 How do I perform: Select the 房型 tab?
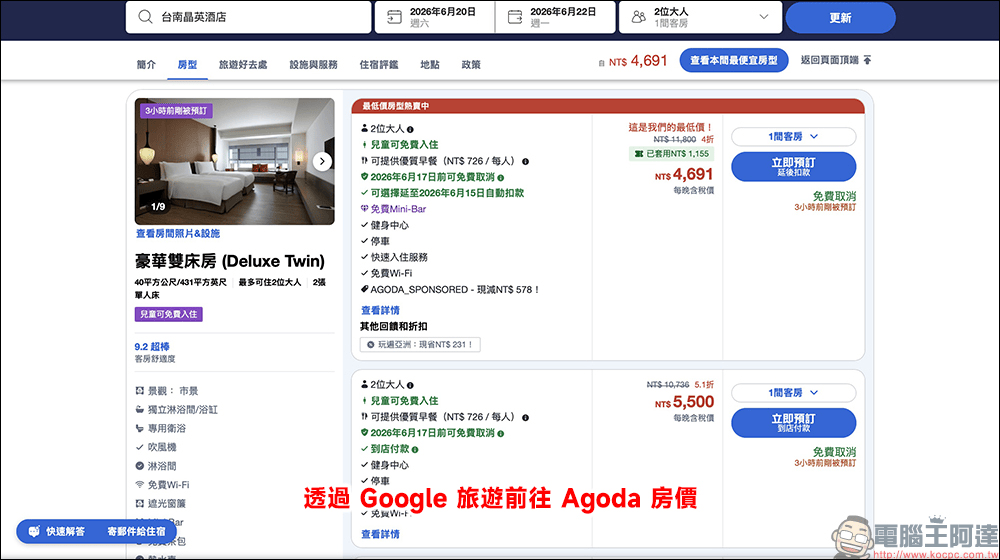[x=187, y=64]
